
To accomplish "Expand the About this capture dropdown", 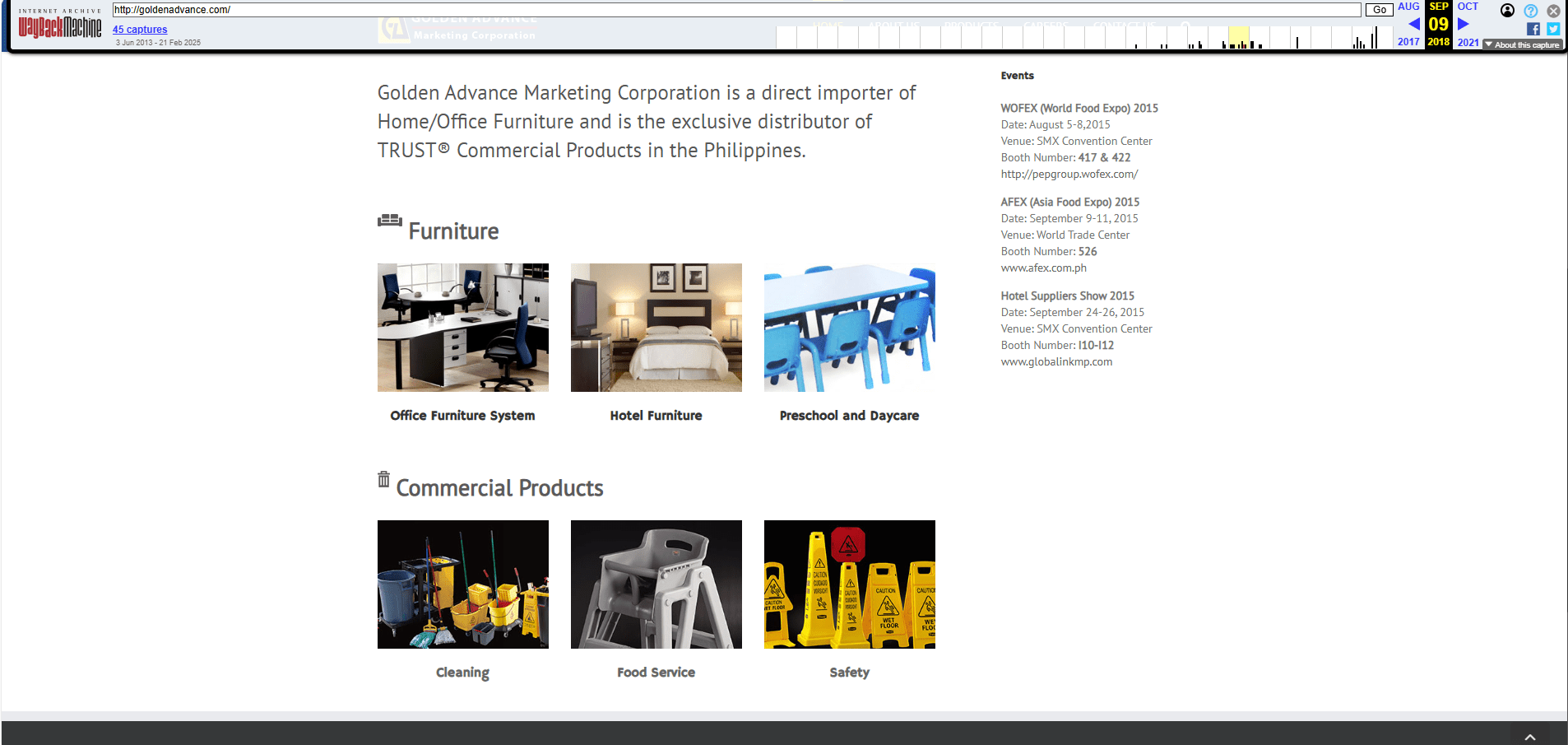I will 1522,44.
